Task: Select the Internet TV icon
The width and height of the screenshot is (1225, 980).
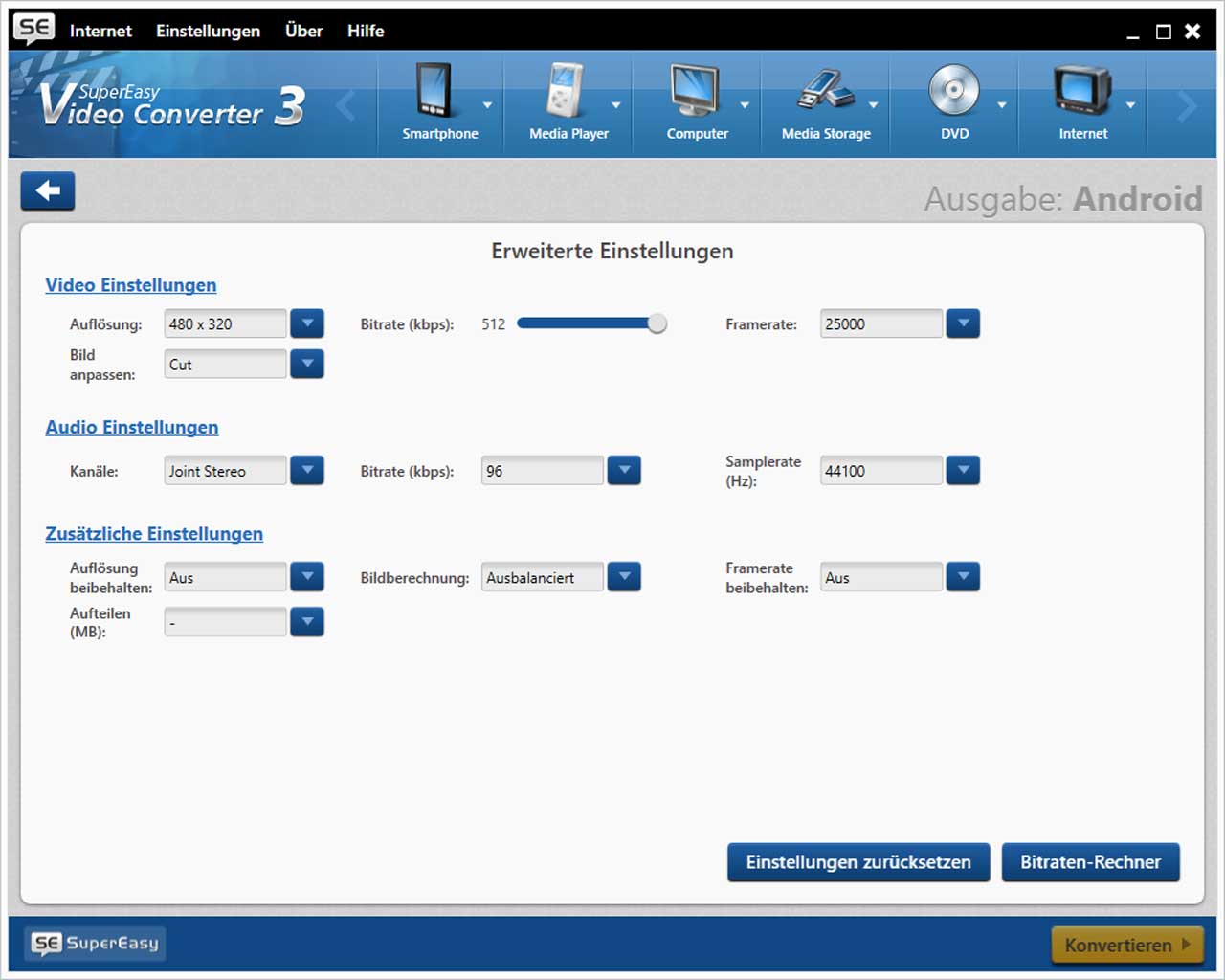Action: (1081, 93)
